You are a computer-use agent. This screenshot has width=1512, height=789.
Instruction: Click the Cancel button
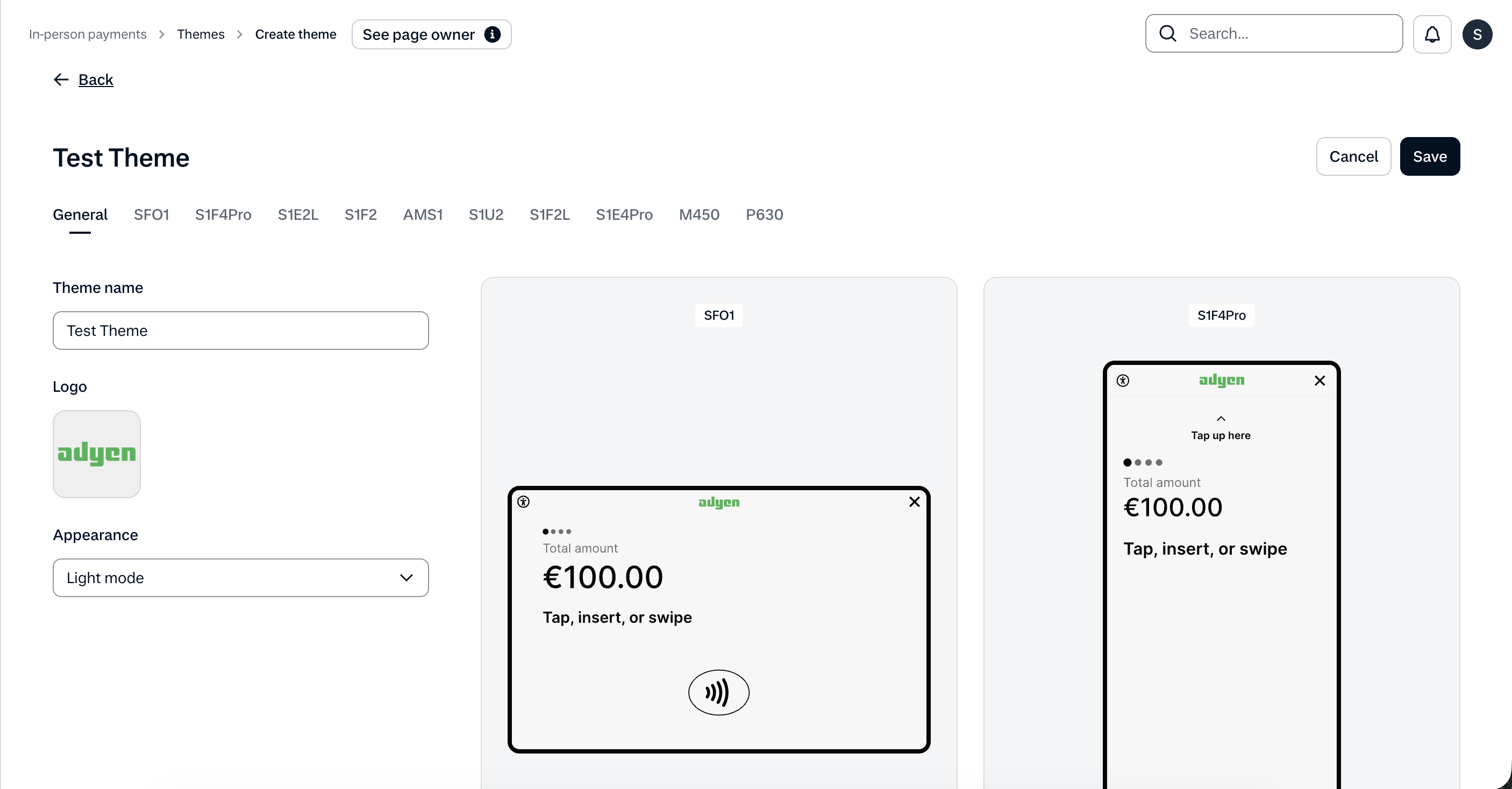(x=1353, y=156)
